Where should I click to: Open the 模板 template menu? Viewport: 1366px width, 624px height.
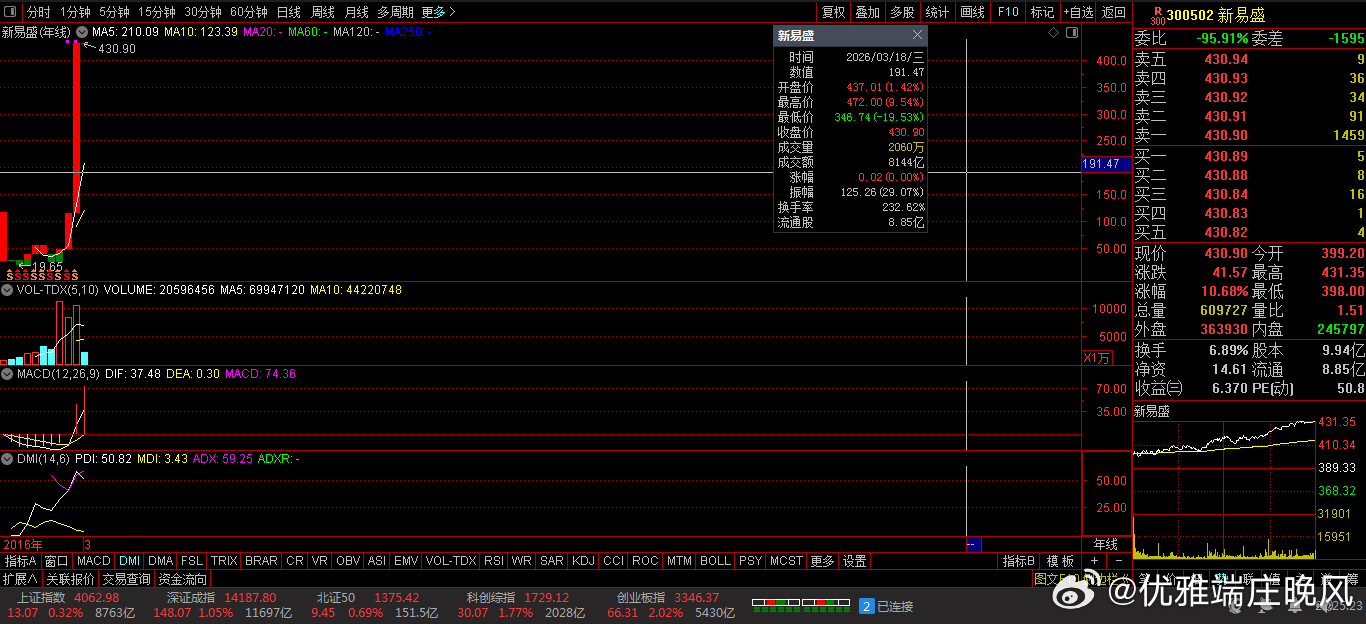coord(1060,561)
